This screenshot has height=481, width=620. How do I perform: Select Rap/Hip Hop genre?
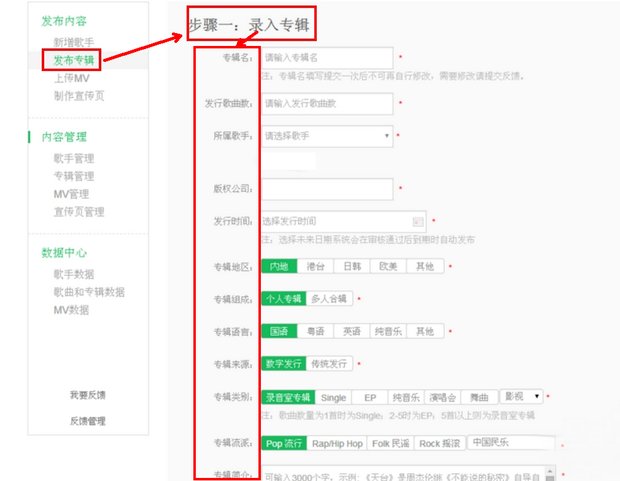pos(337,443)
